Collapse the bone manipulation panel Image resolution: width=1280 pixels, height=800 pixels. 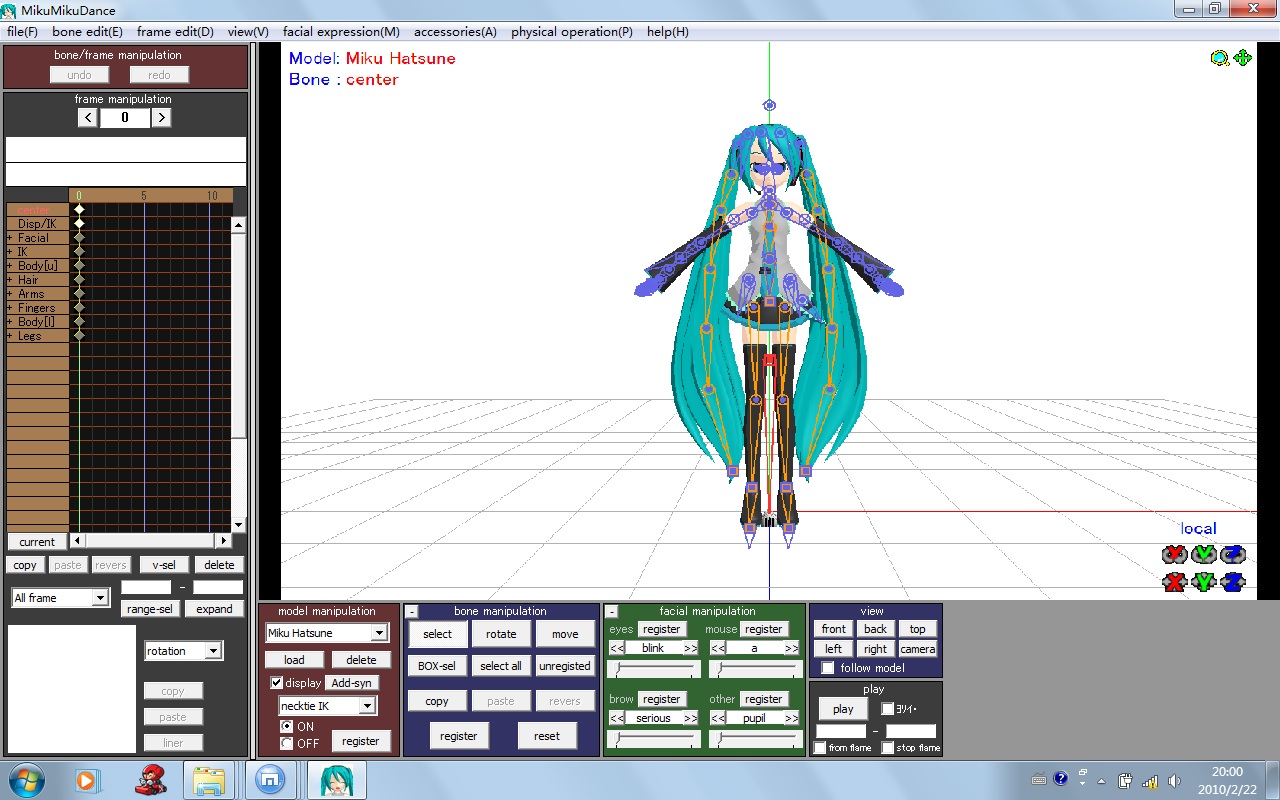(412, 611)
